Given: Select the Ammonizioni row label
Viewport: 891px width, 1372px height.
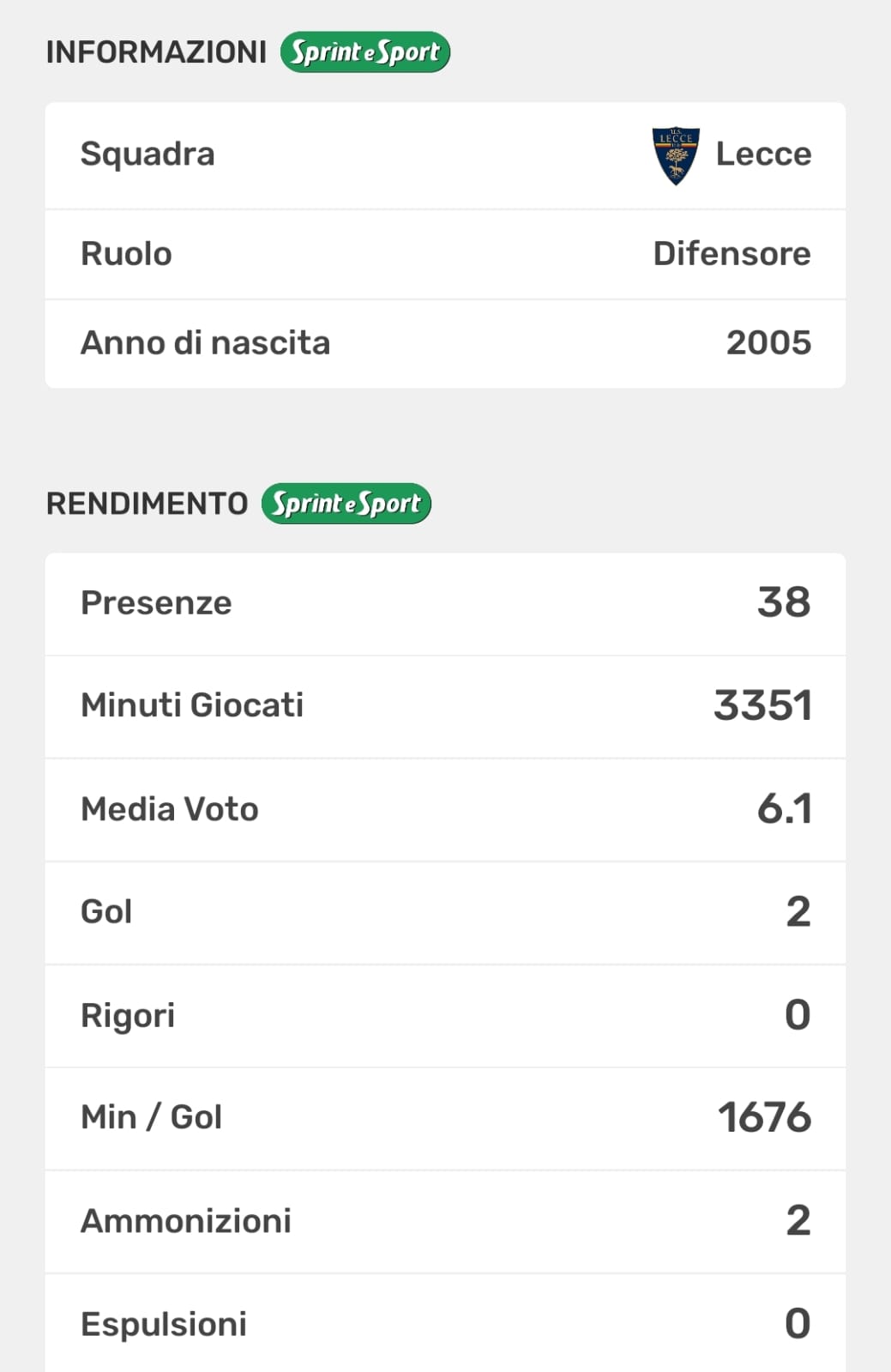Looking at the screenshot, I should (186, 1221).
